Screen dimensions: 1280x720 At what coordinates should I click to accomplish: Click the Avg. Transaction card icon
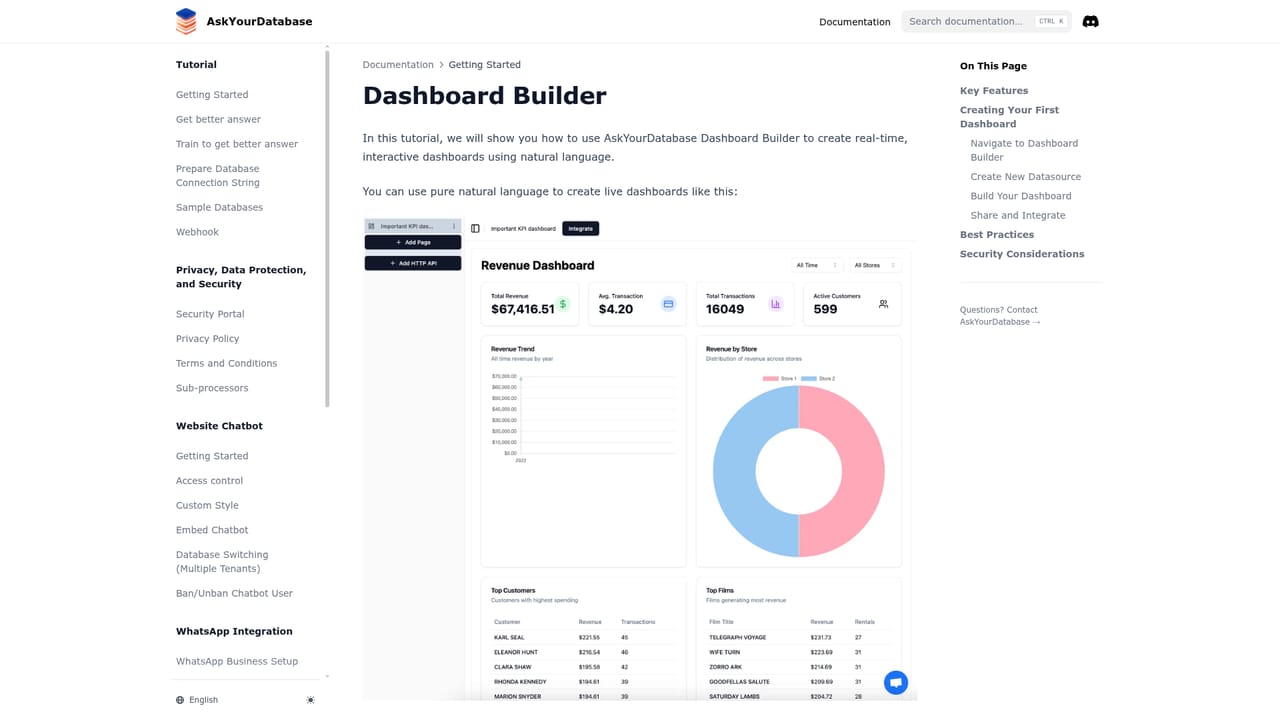[668, 304]
